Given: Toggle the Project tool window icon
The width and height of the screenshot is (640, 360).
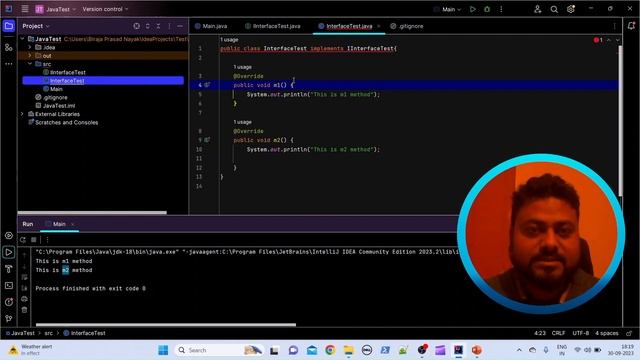Looking at the screenshot, I should click(x=9, y=26).
